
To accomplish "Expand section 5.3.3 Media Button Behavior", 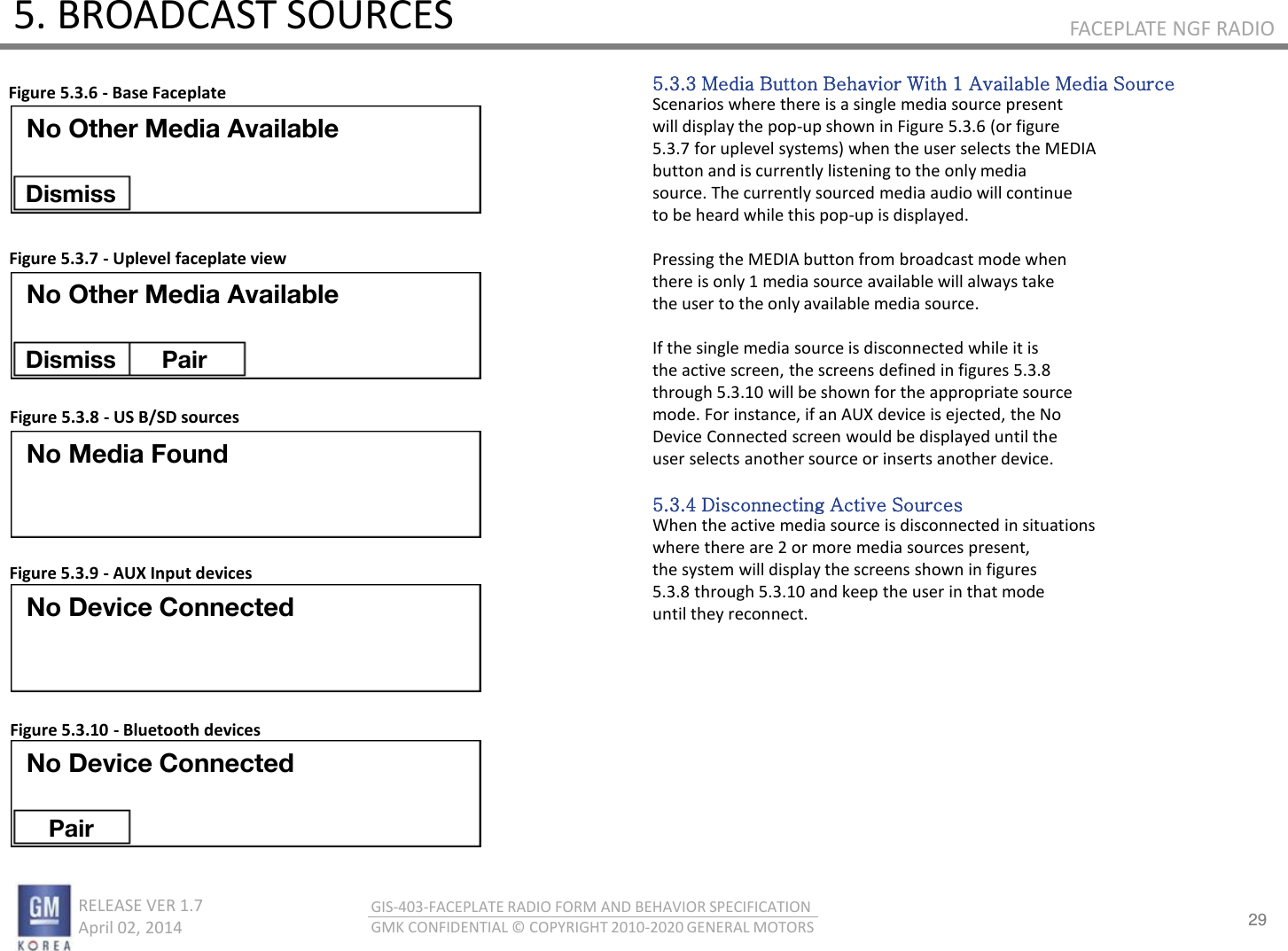I will (913, 84).
